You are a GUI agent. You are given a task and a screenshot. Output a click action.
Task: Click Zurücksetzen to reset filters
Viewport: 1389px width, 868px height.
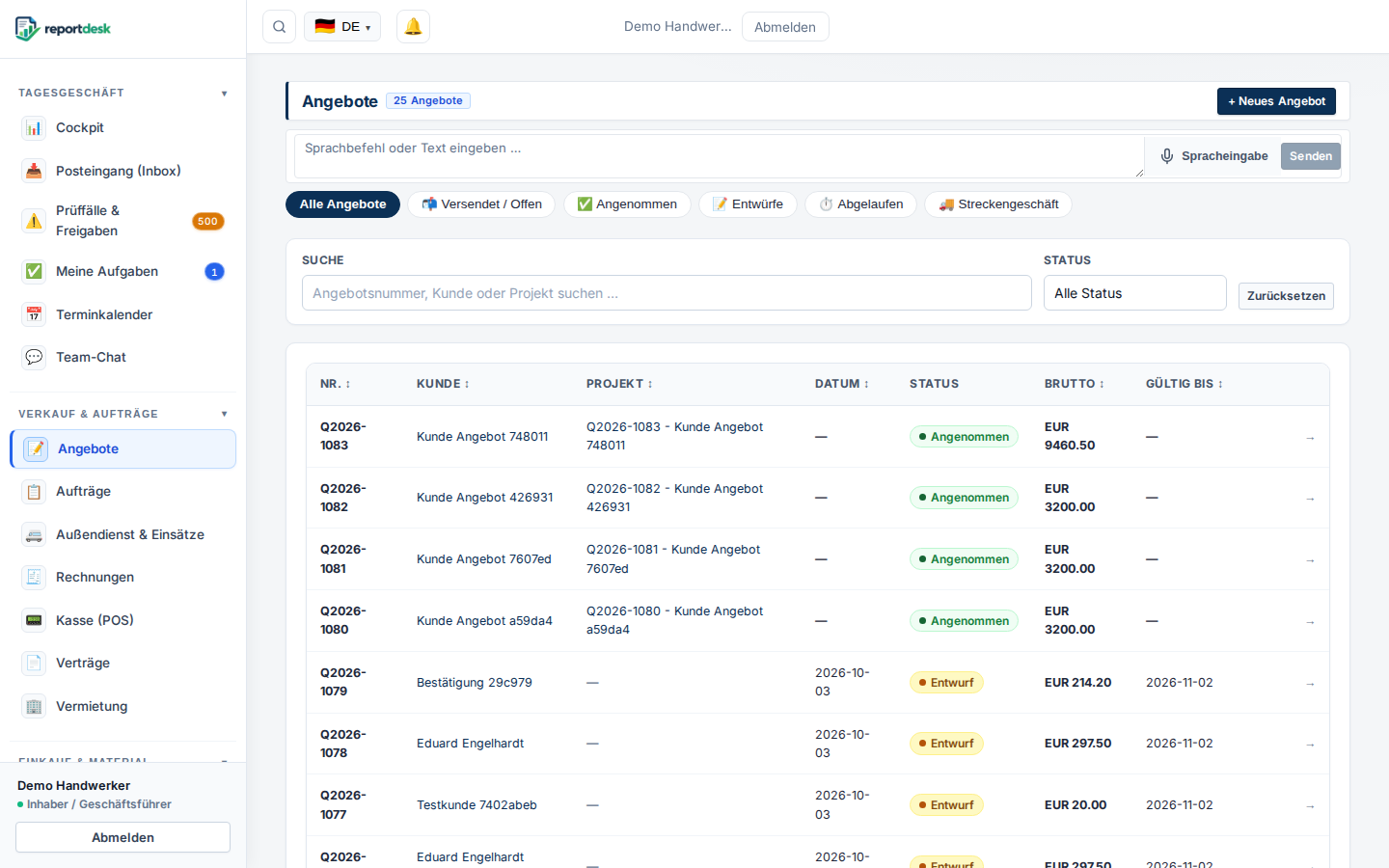pyautogui.click(x=1286, y=296)
